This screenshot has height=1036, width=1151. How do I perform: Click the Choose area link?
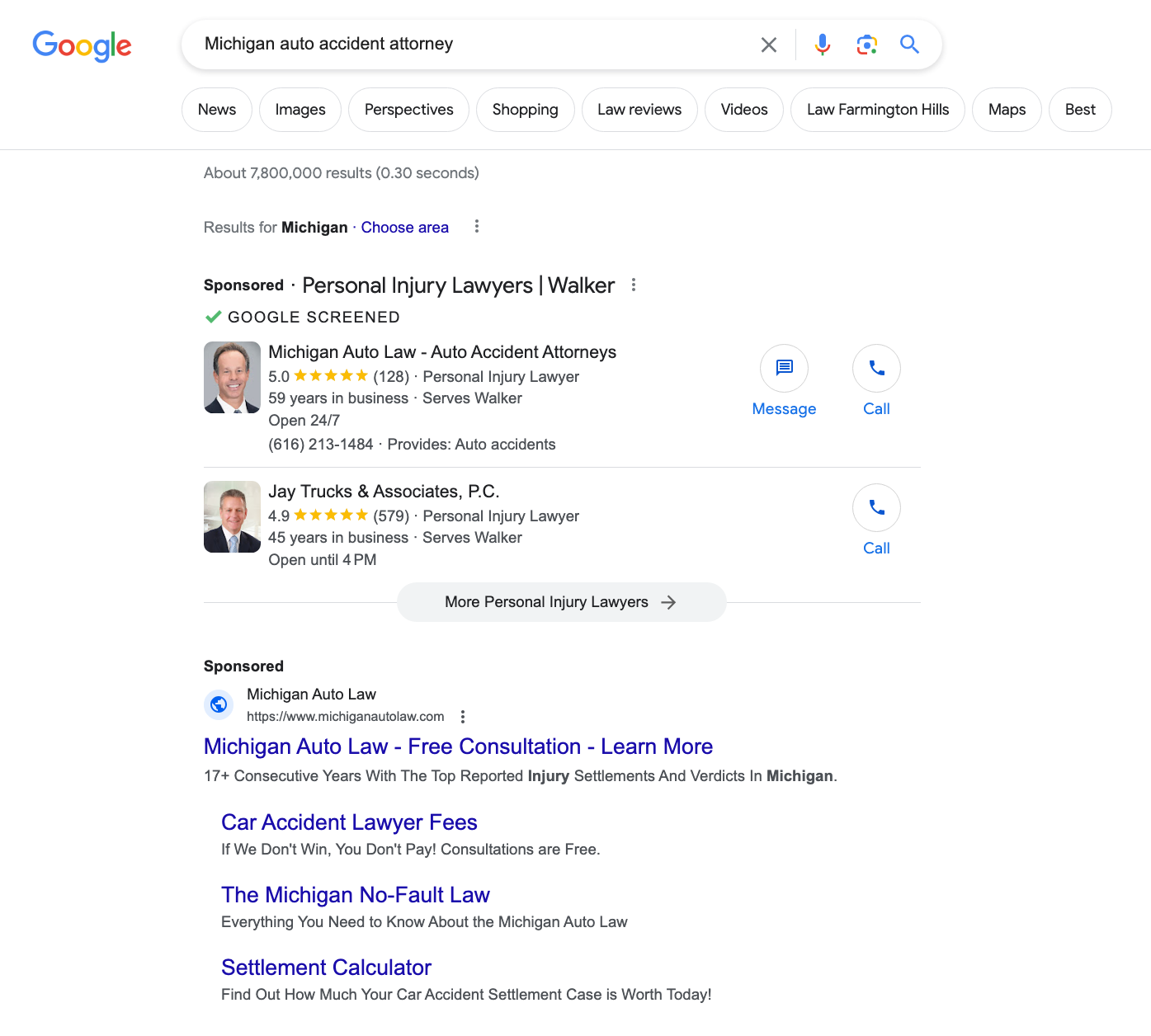(x=405, y=227)
